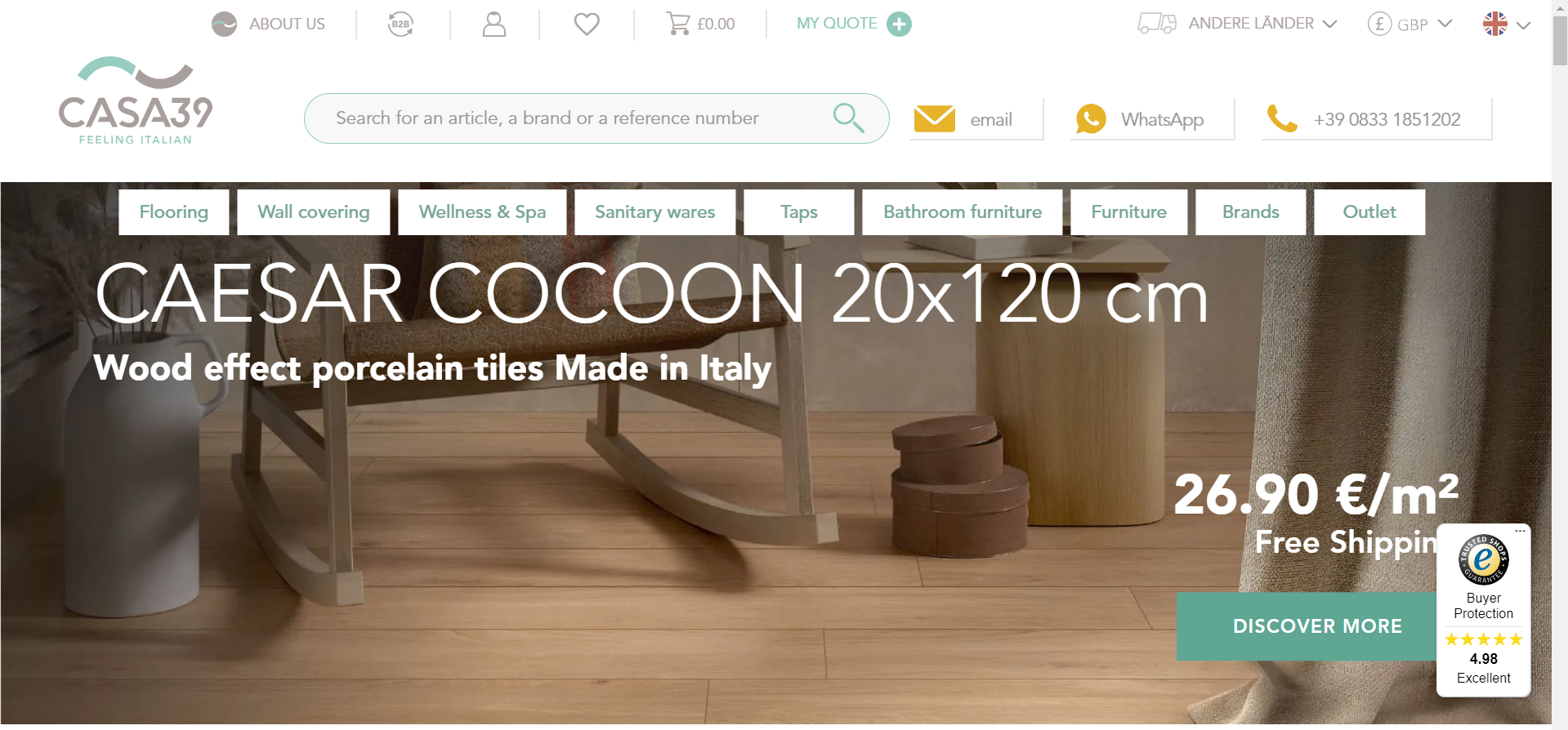
Task: Open the Trusted Shops badge menu dots
Action: tap(1520, 531)
